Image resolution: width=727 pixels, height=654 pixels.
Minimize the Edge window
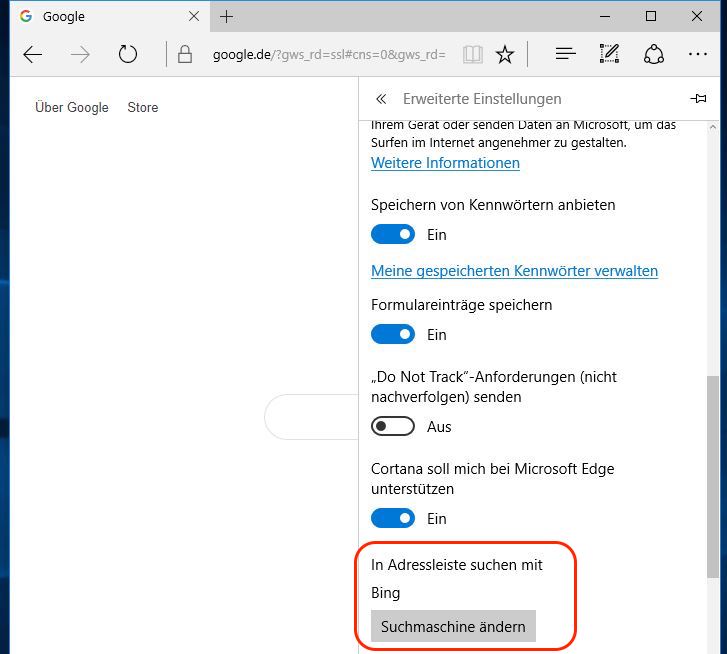605,17
